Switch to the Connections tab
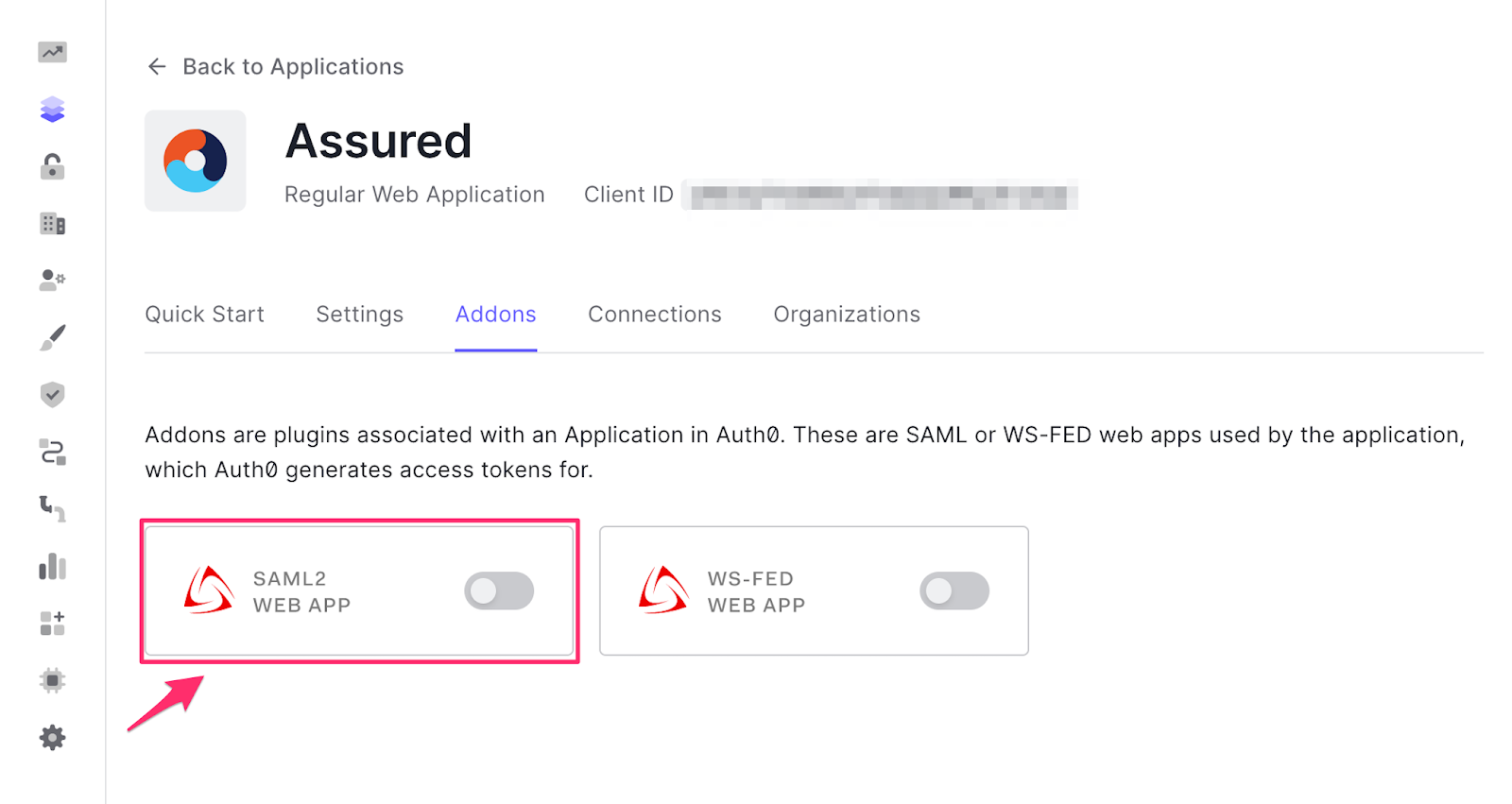The height and width of the screenshot is (804, 1512). click(x=655, y=315)
